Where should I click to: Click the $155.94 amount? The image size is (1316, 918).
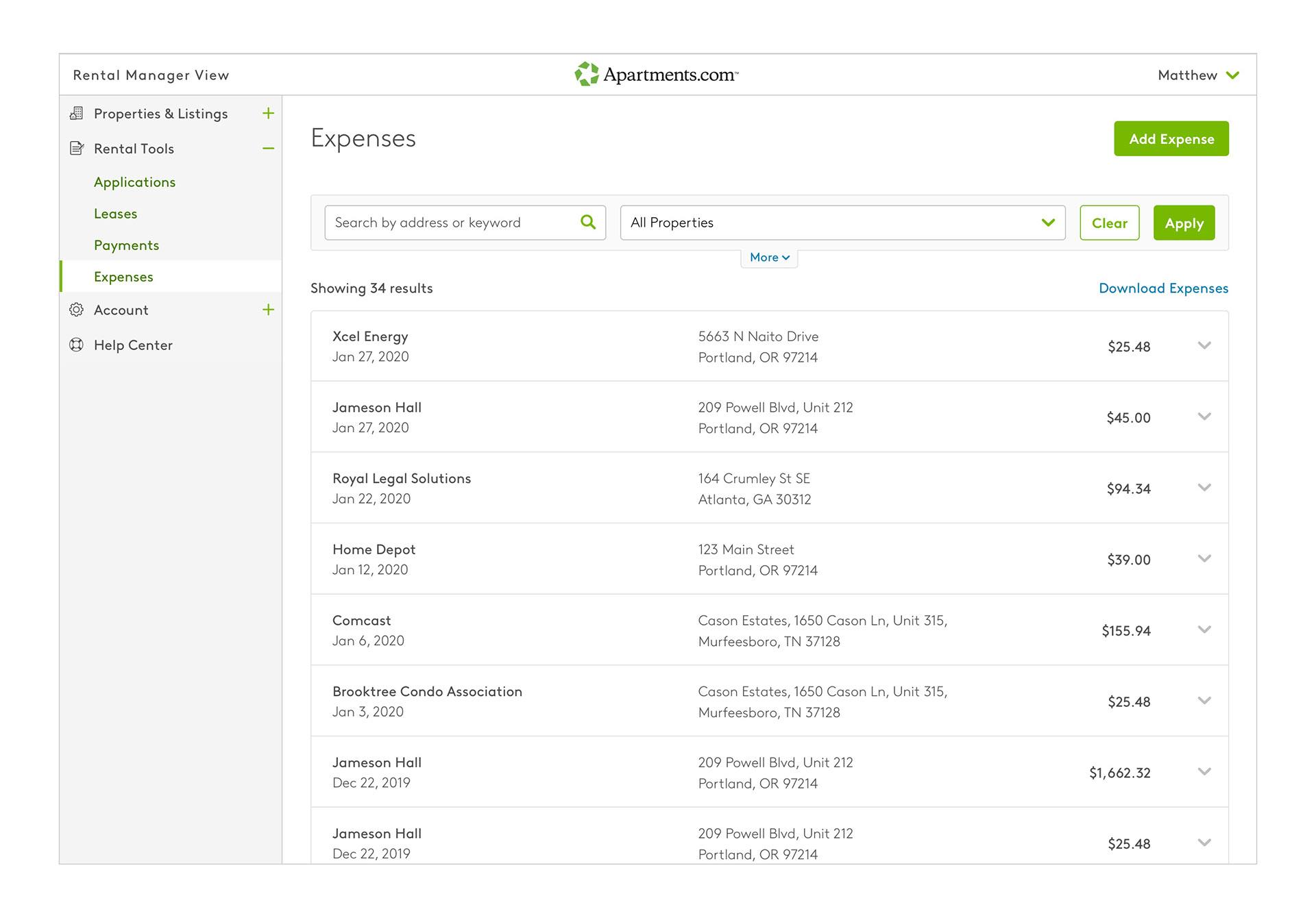pos(1125,631)
